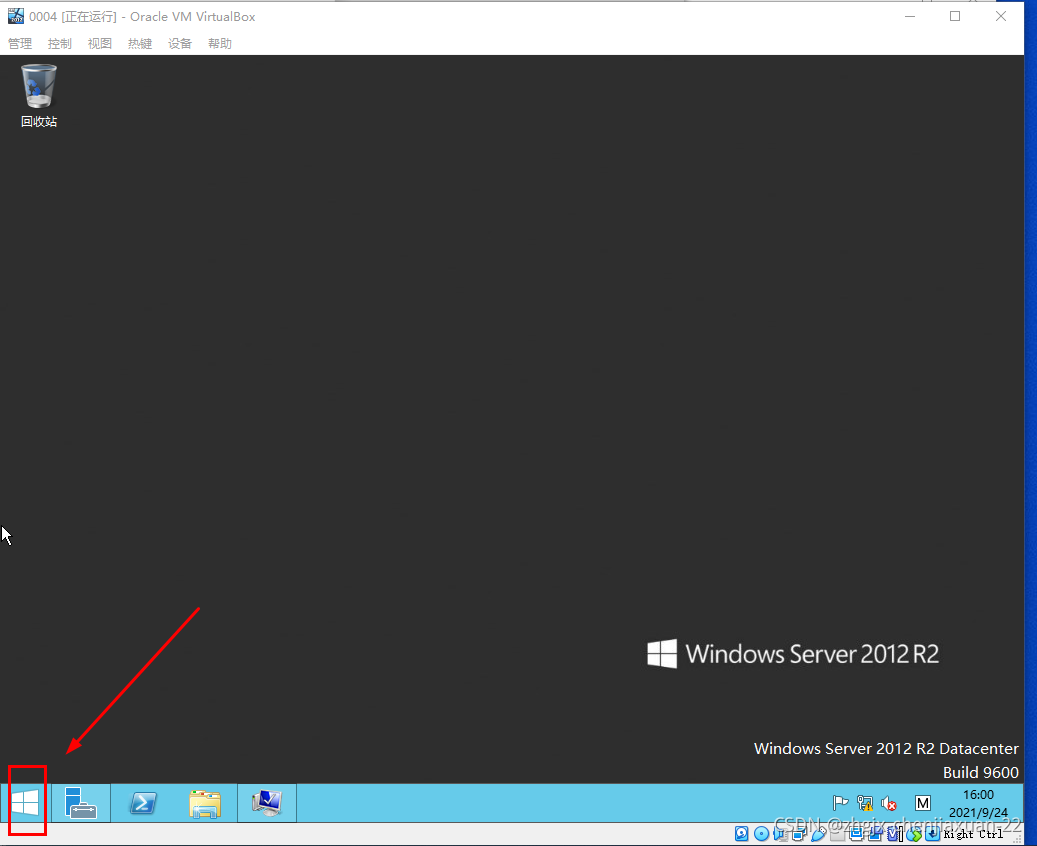Minimize the VirtualBox window
The height and width of the screenshot is (846, 1037).
(x=910, y=17)
